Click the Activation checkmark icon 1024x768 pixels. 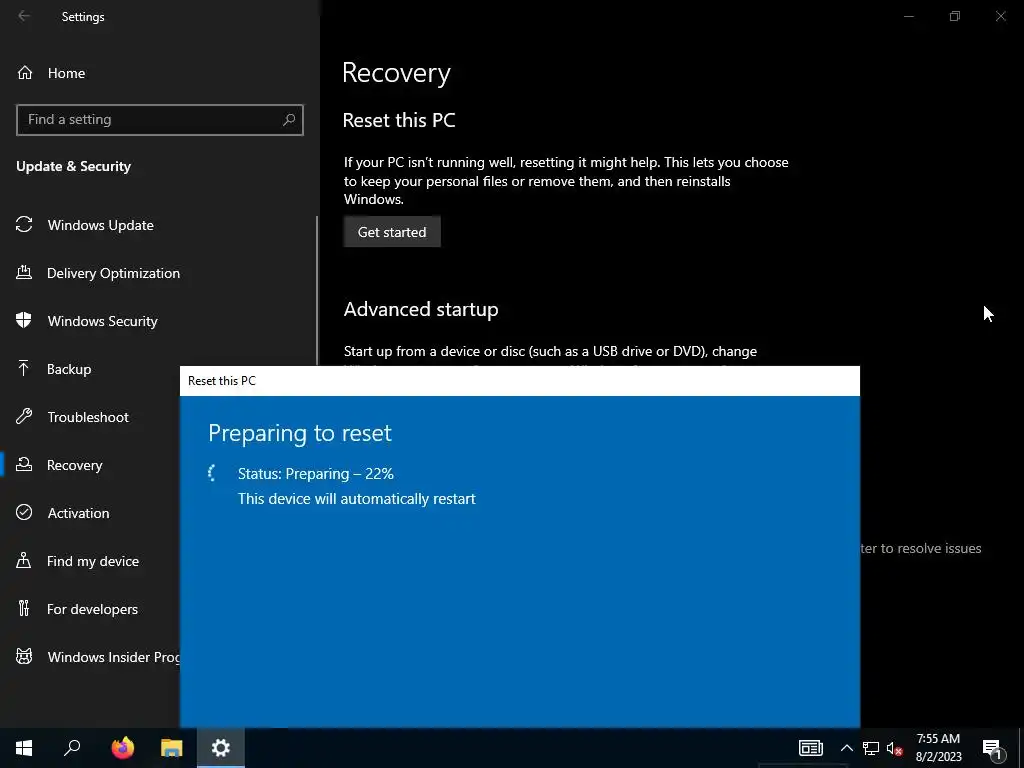(24, 512)
